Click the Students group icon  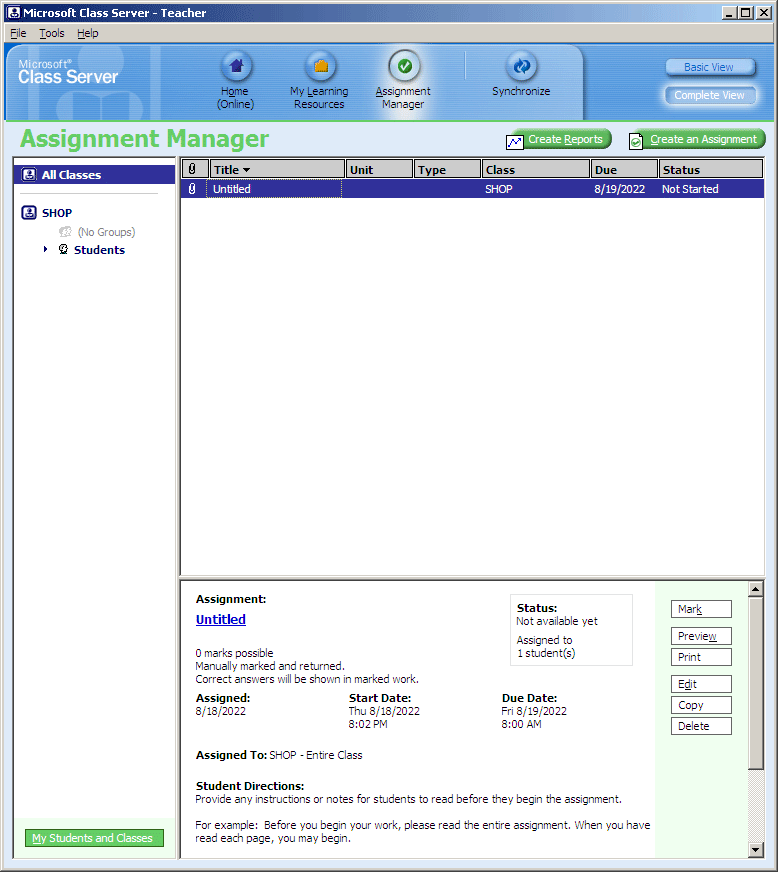tap(63, 249)
